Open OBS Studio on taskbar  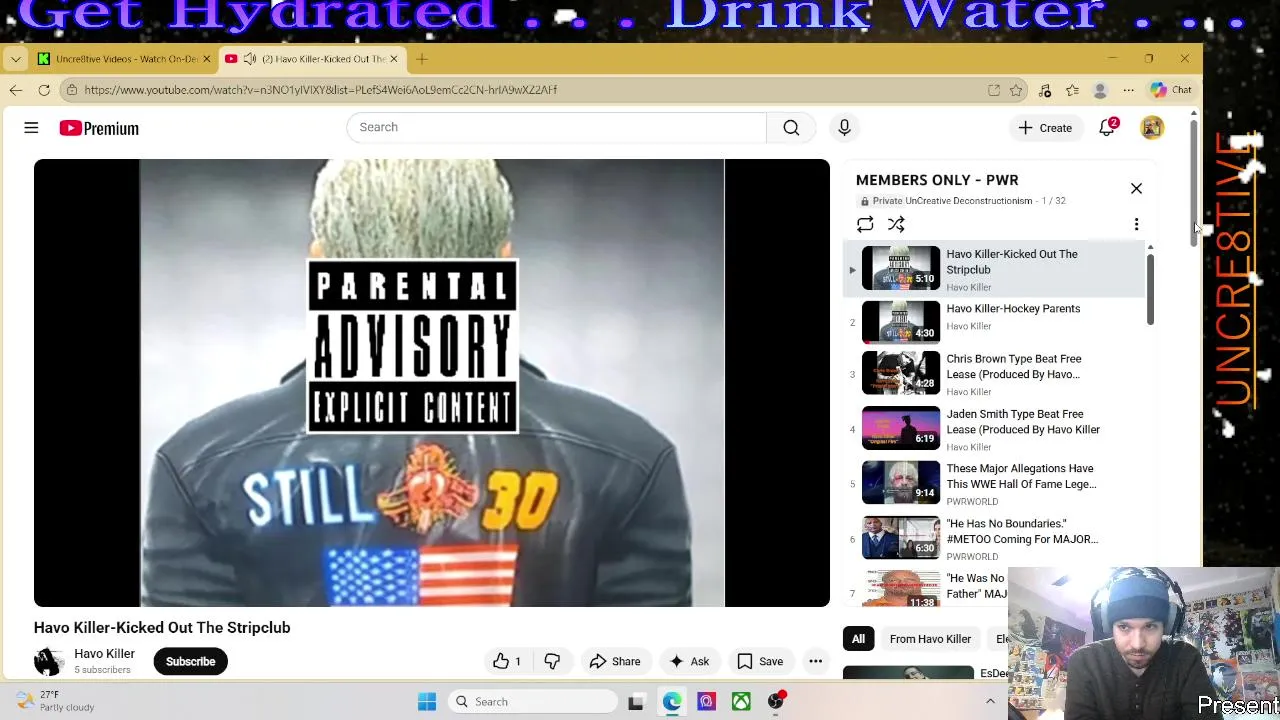pos(776,702)
